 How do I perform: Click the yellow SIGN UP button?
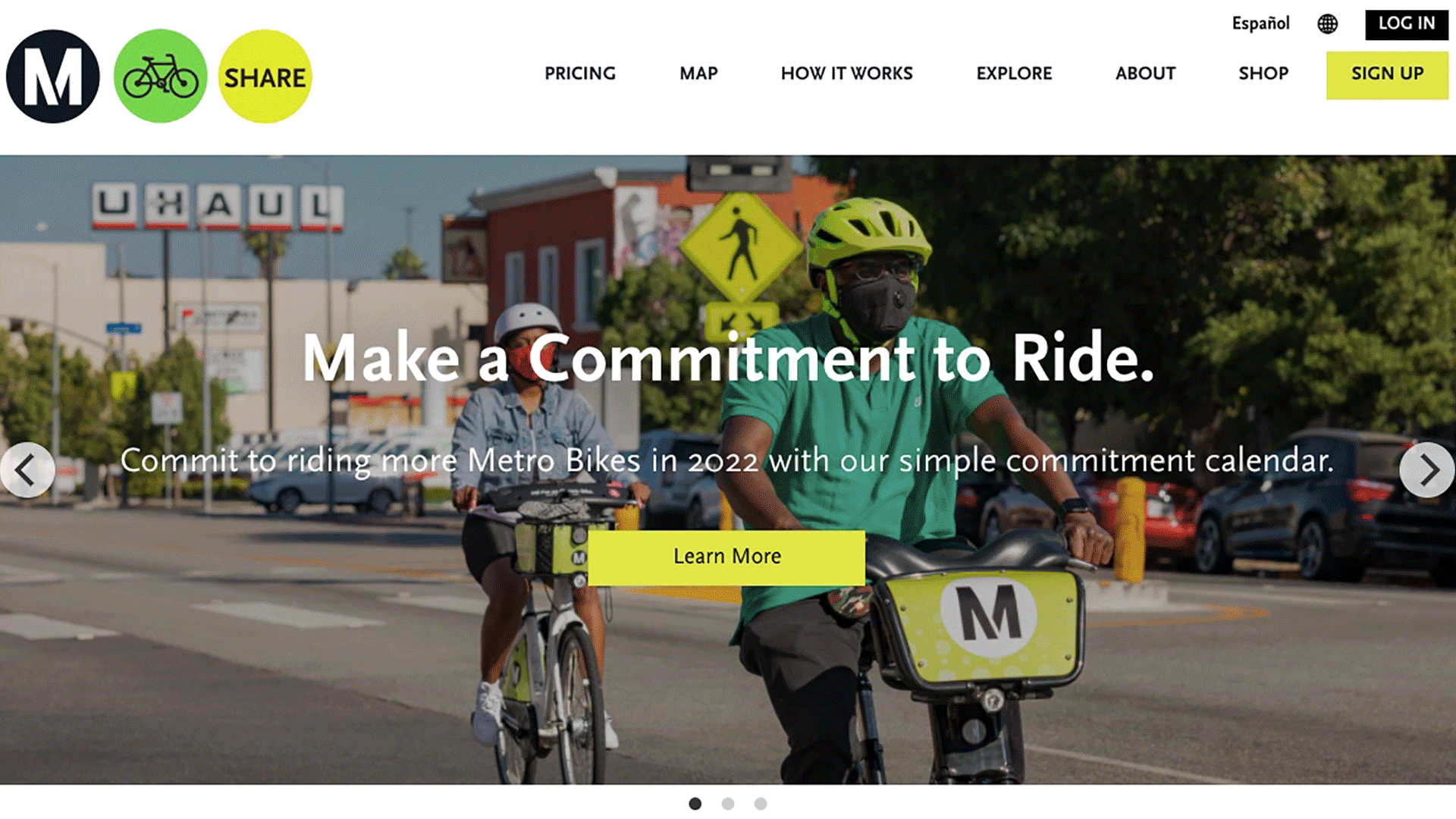coord(1387,75)
